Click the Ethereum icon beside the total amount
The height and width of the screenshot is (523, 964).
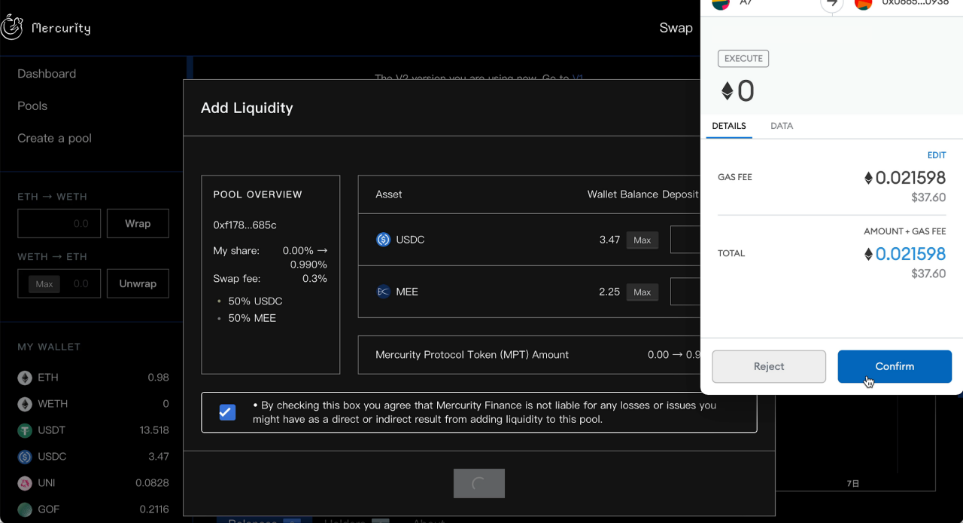pos(868,254)
